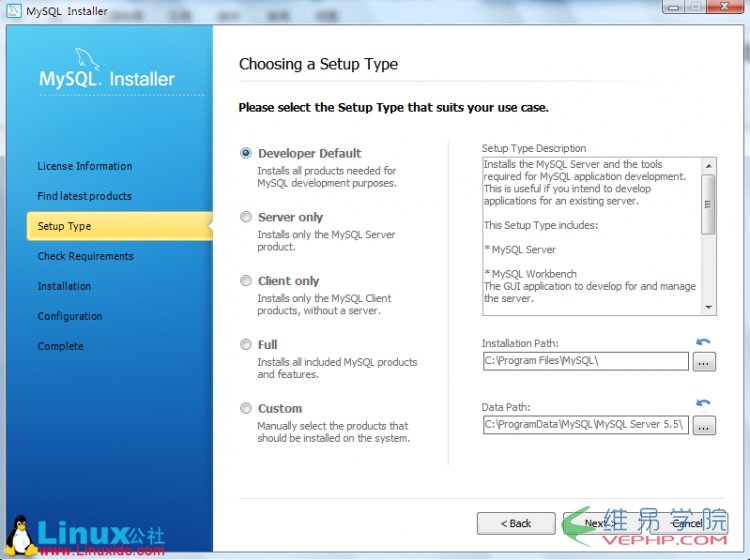This screenshot has height=560, width=750.
Task: Go back with the Back button
Action: tap(516, 524)
